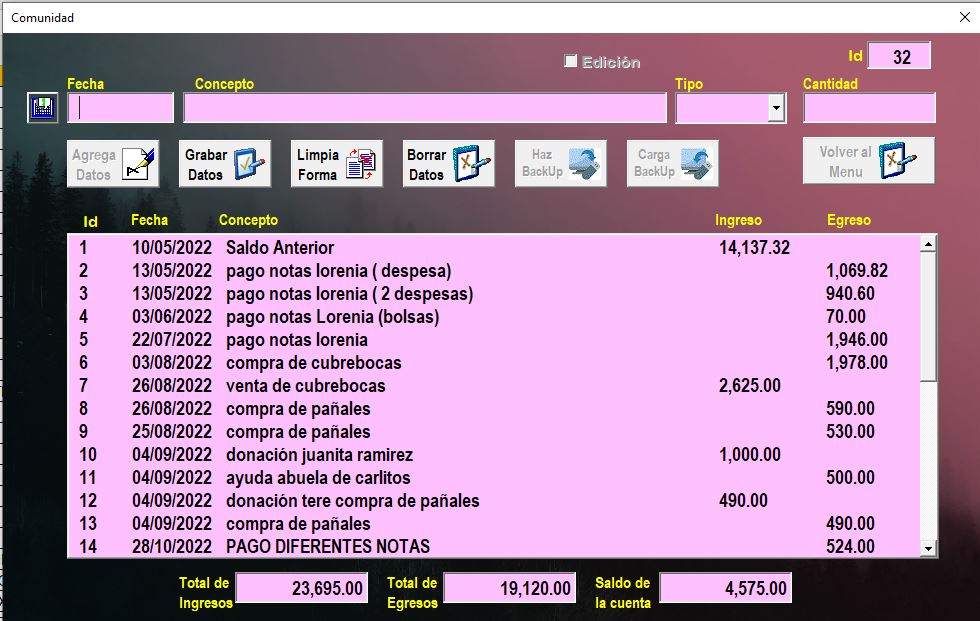Click the floppy disk save icon
Image resolution: width=980 pixels, height=621 pixels.
tap(42, 108)
